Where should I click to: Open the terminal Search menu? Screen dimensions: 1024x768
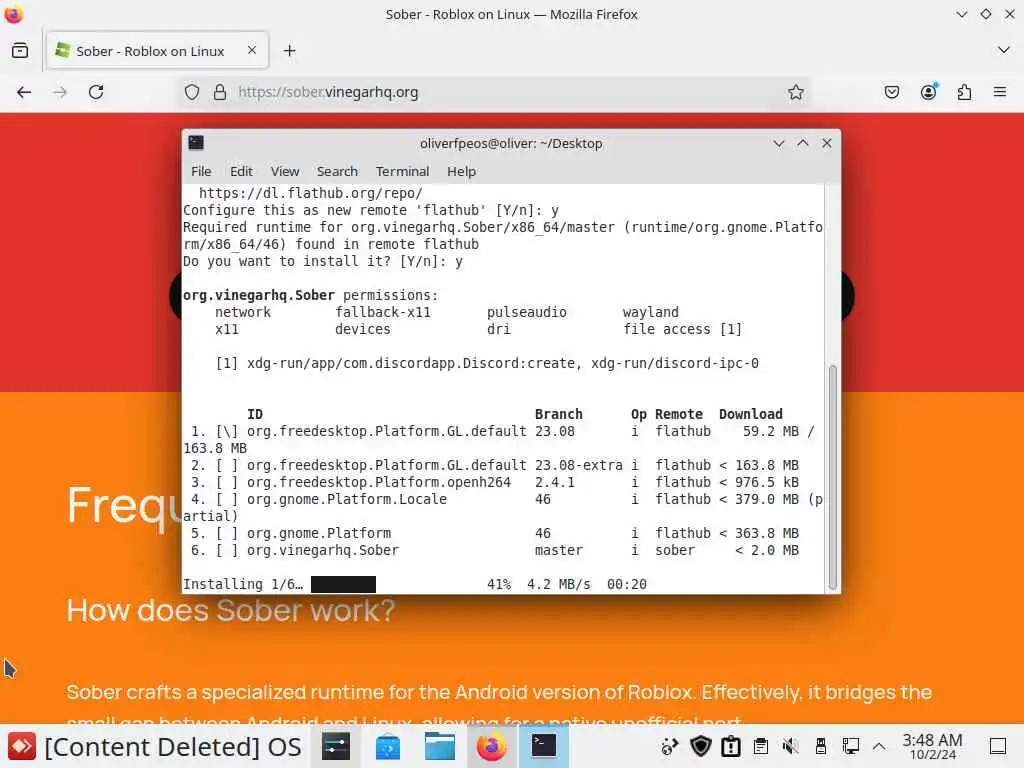(337, 171)
